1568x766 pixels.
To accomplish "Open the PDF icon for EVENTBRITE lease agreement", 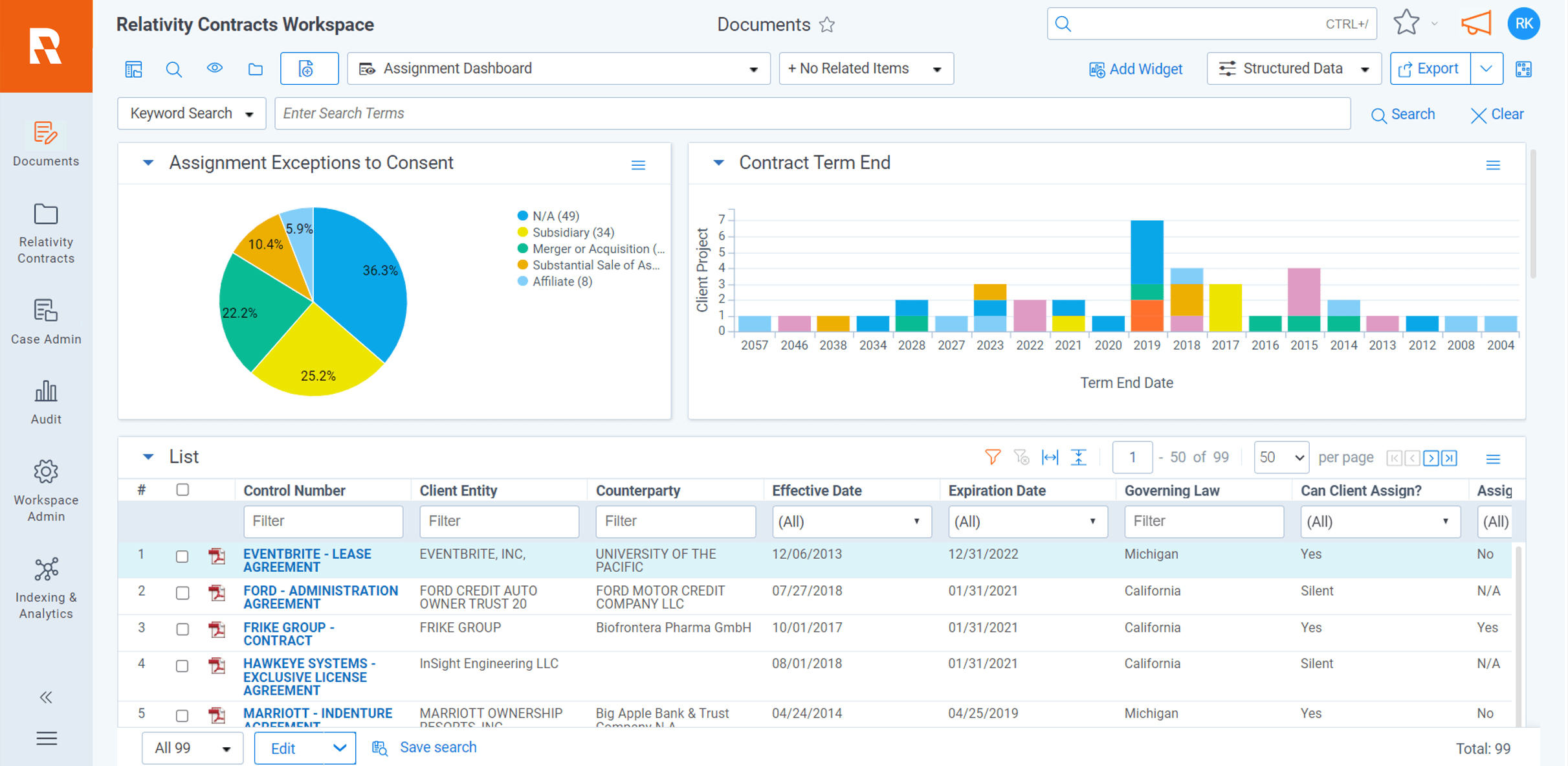I will (x=217, y=556).
